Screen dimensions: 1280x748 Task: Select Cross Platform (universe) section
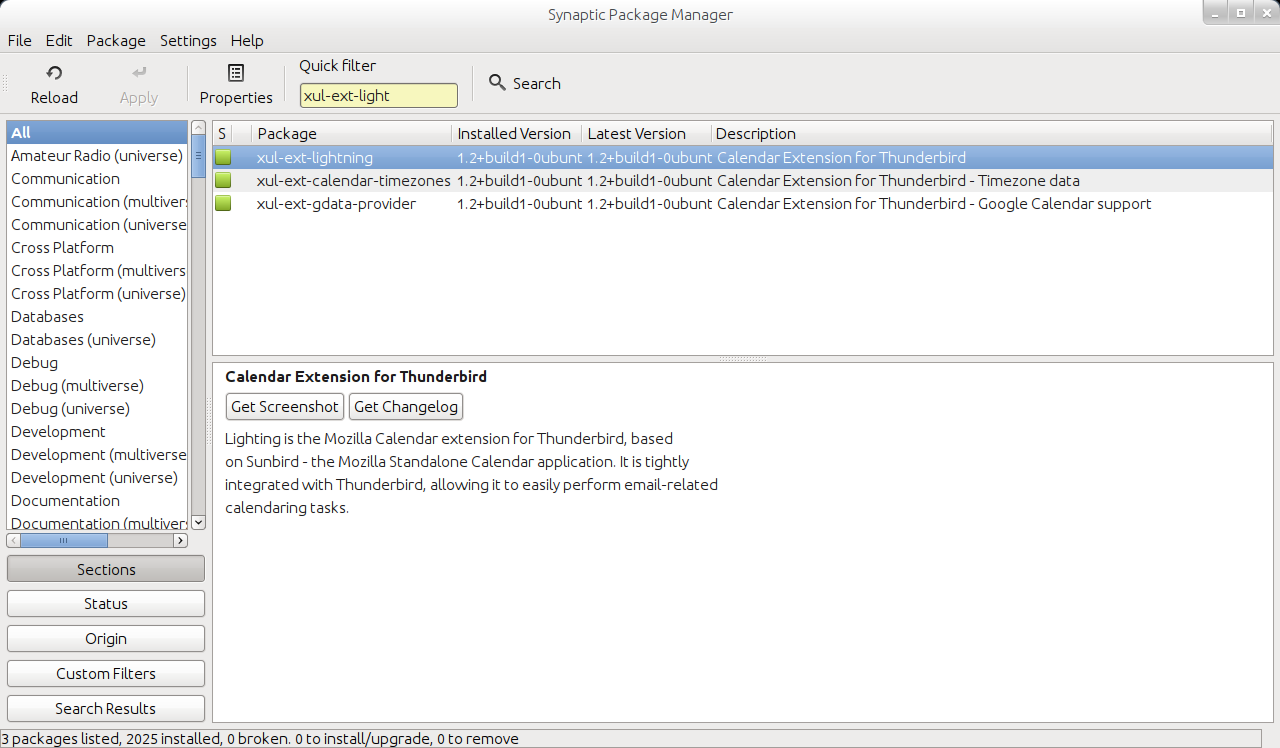[98, 294]
